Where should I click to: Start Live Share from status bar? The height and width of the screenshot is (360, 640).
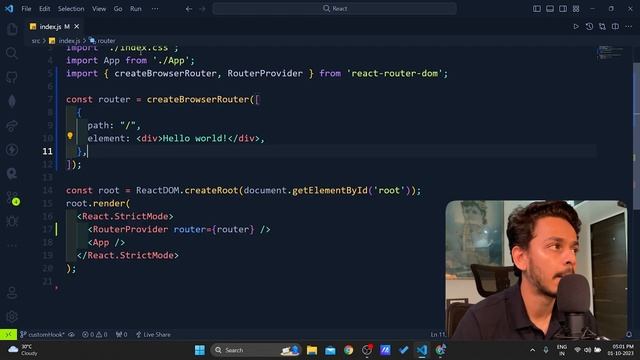[x=153, y=334]
